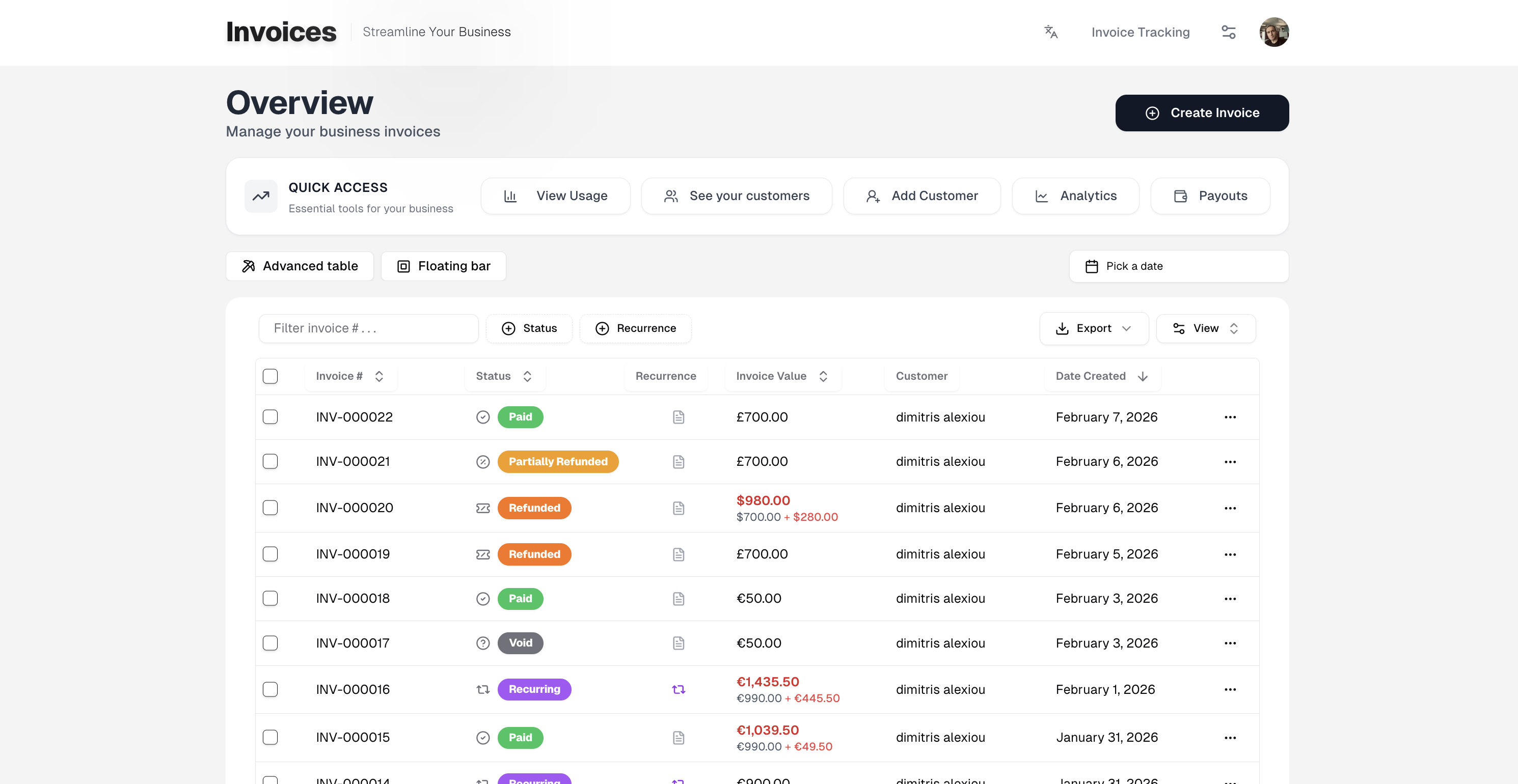The image size is (1518, 784).
Task: Click the Add Customer person-plus icon
Action: coord(872,195)
